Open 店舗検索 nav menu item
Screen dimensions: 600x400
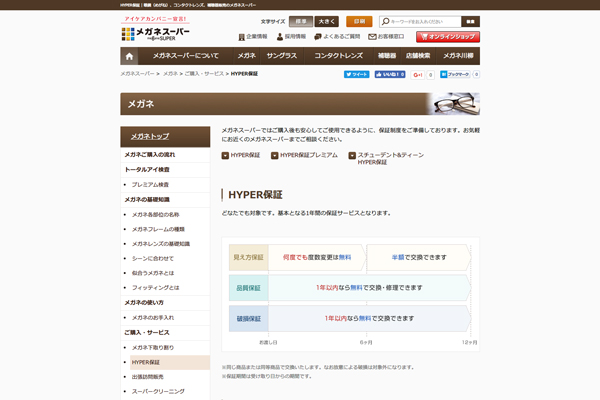418,56
